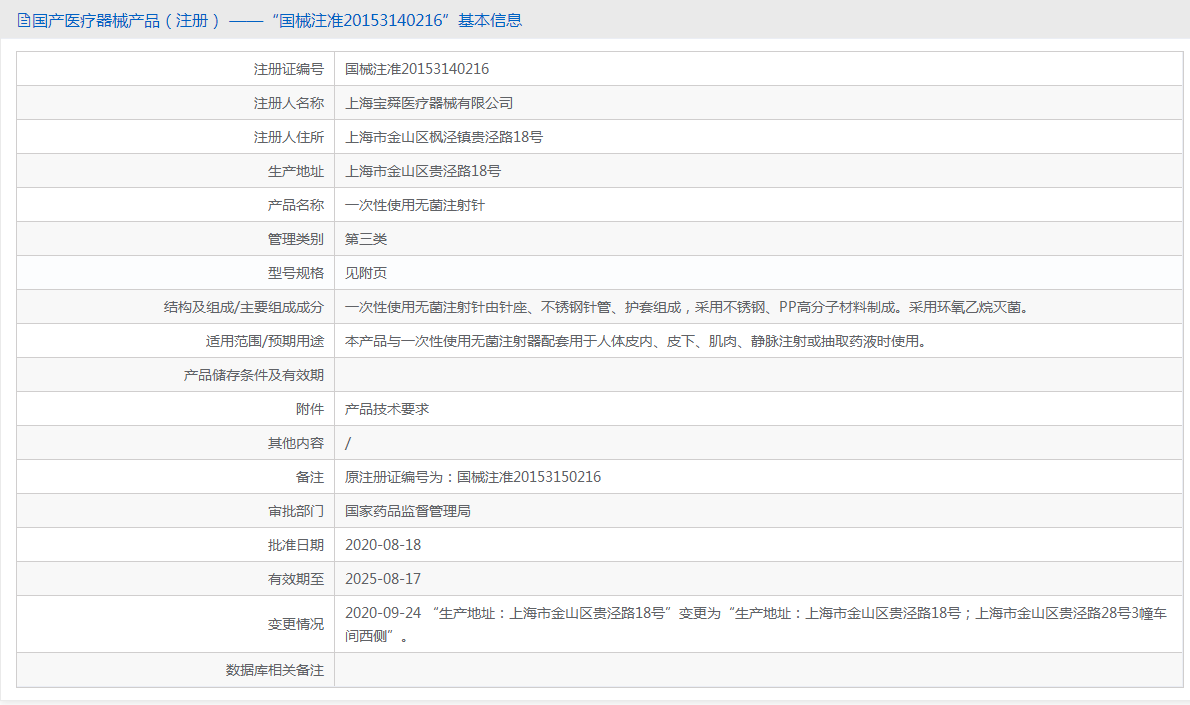
Task: Select registration number value 国械注准20153140216
Action: [x=417, y=69]
